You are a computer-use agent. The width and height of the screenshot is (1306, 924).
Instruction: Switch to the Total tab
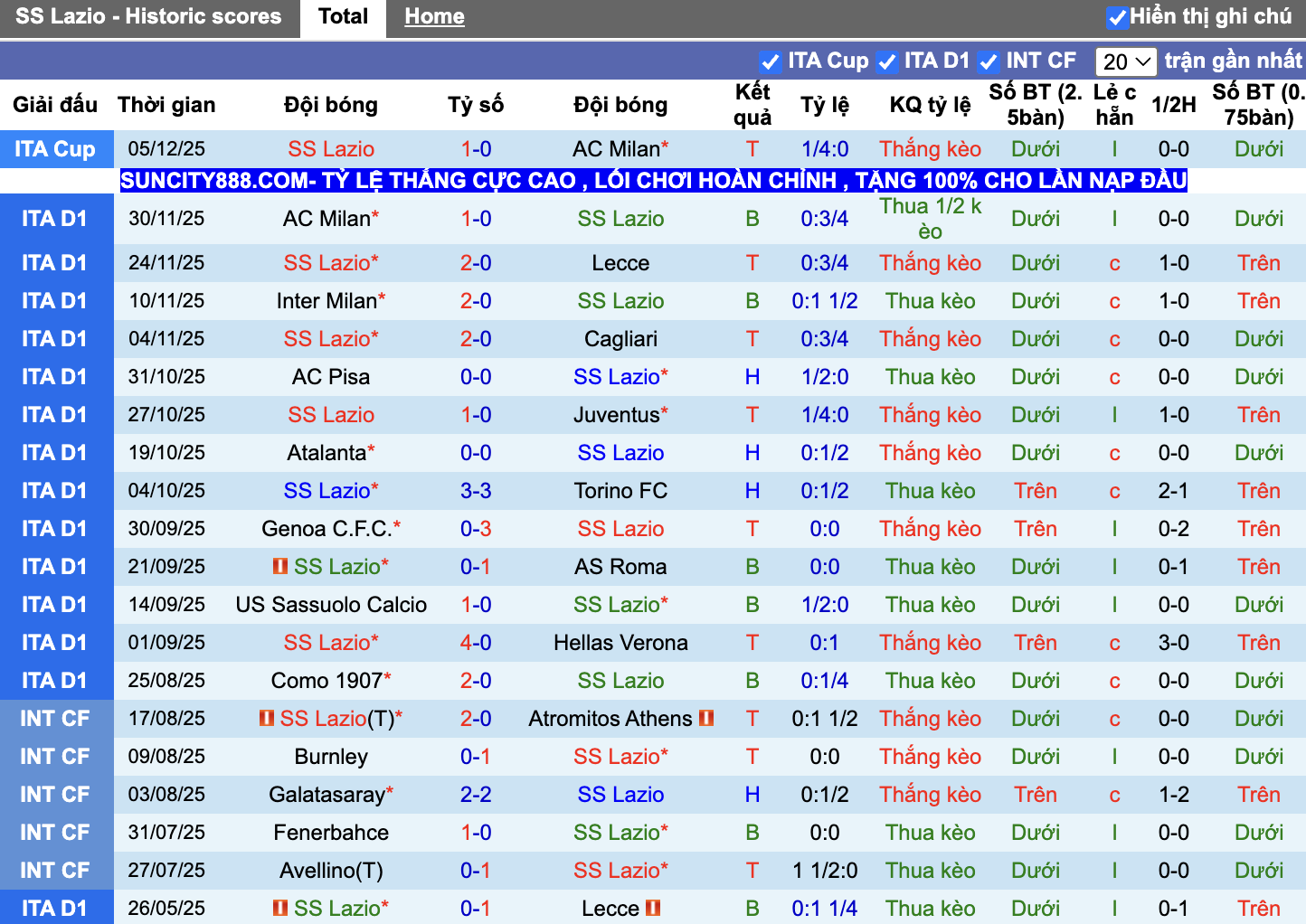coord(343,16)
